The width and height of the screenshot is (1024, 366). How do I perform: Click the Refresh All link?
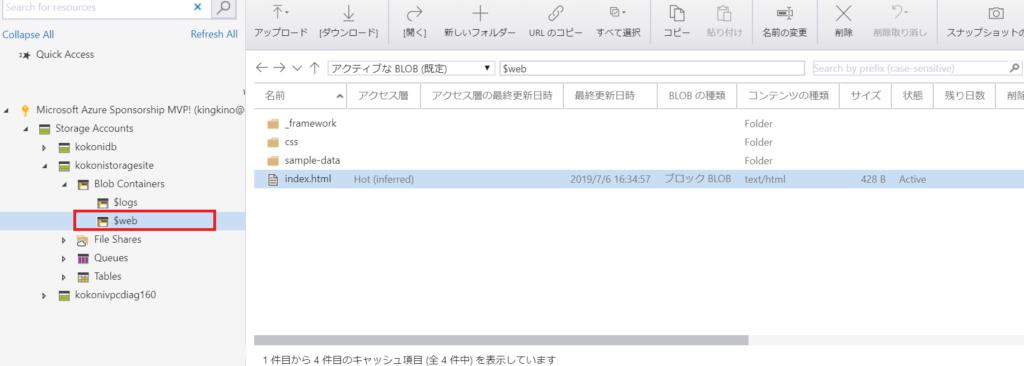tap(214, 35)
